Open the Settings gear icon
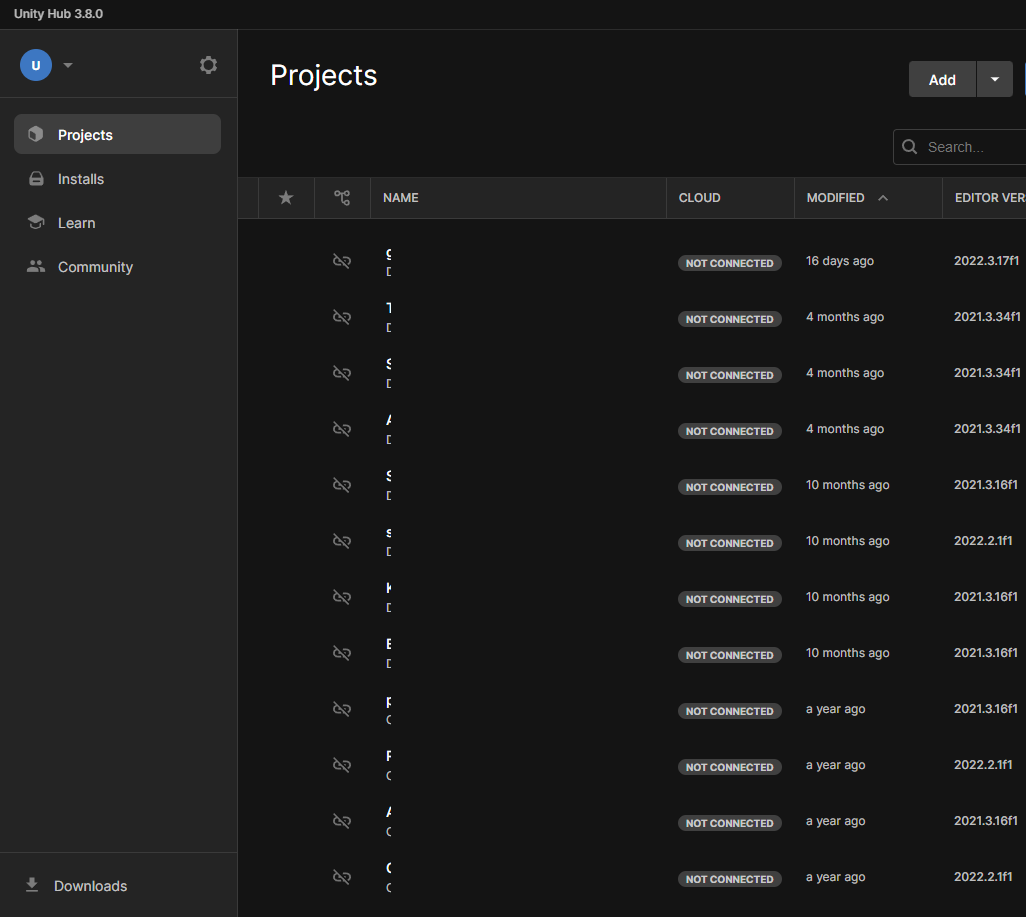The height and width of the screenshot is (917, 1026). pyautogui.click(x=208, y=65)
